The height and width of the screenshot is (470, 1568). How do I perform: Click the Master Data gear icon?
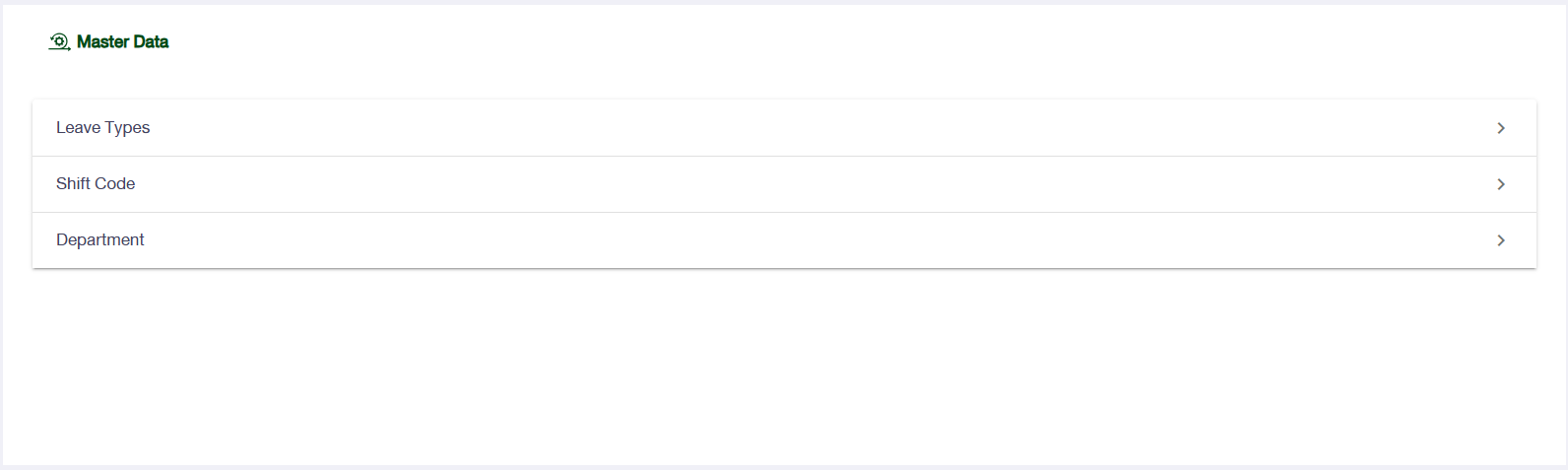[59, 41]
